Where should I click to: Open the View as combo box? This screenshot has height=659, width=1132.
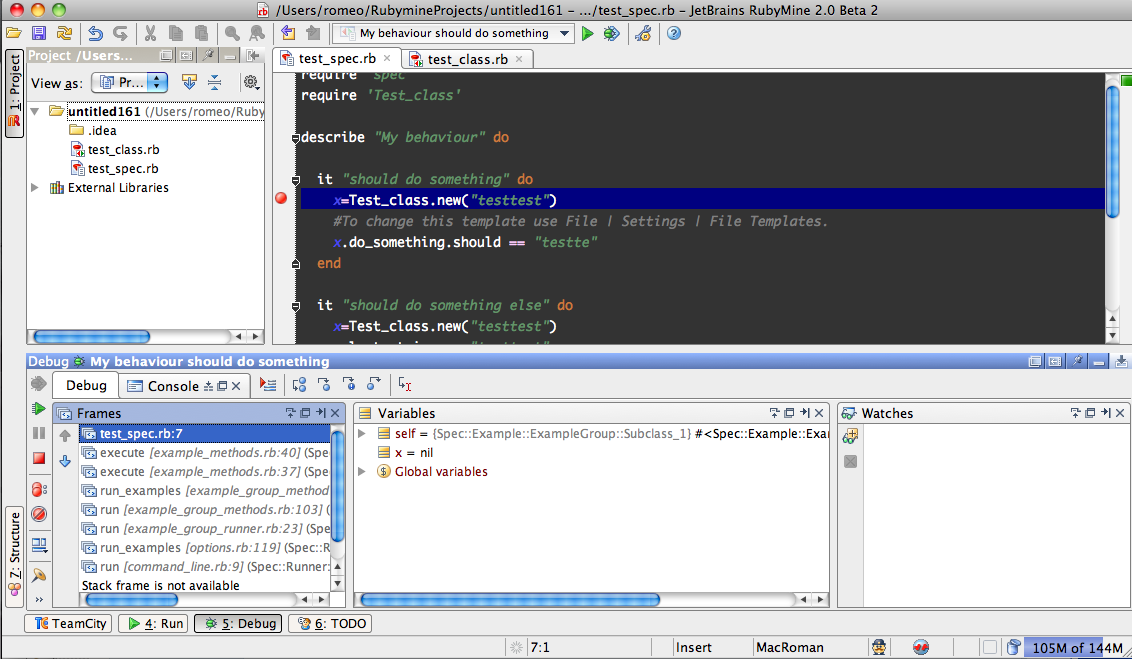click(129, 82)
